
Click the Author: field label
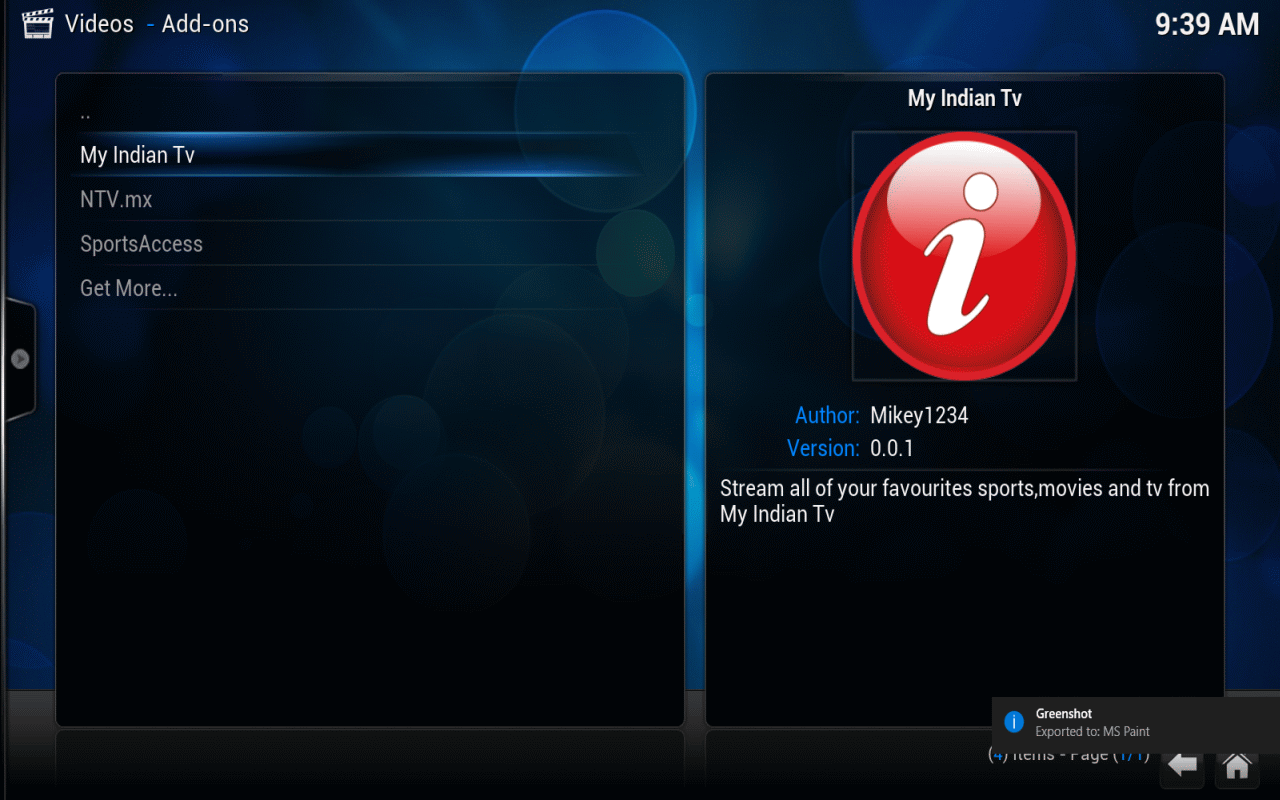[x=827, y=415]
